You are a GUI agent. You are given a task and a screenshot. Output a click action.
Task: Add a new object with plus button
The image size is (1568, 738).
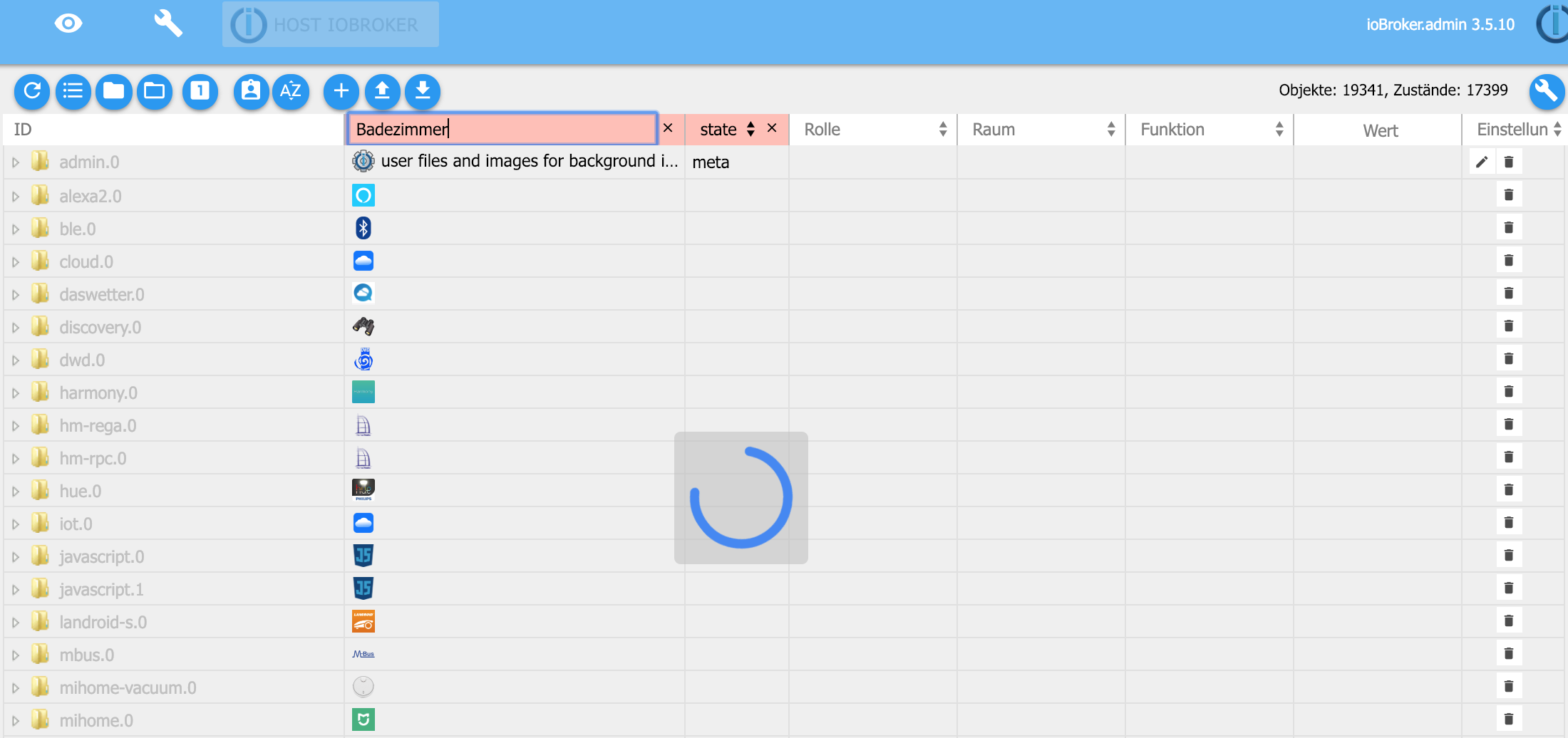(341, 91)
